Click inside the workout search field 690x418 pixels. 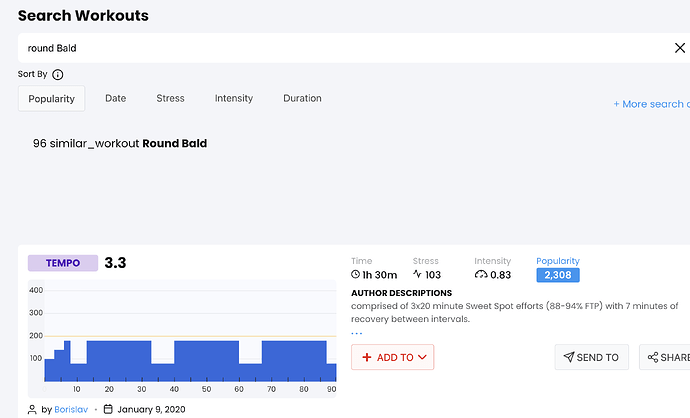point(340,48)
